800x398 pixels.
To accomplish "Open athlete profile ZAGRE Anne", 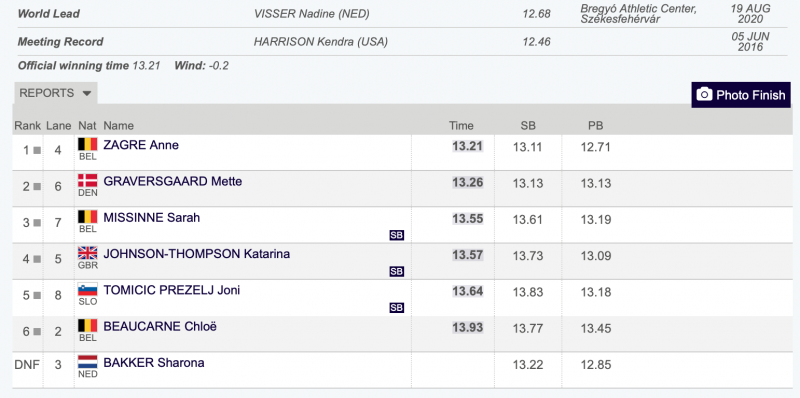I will [x=141, y=145].
